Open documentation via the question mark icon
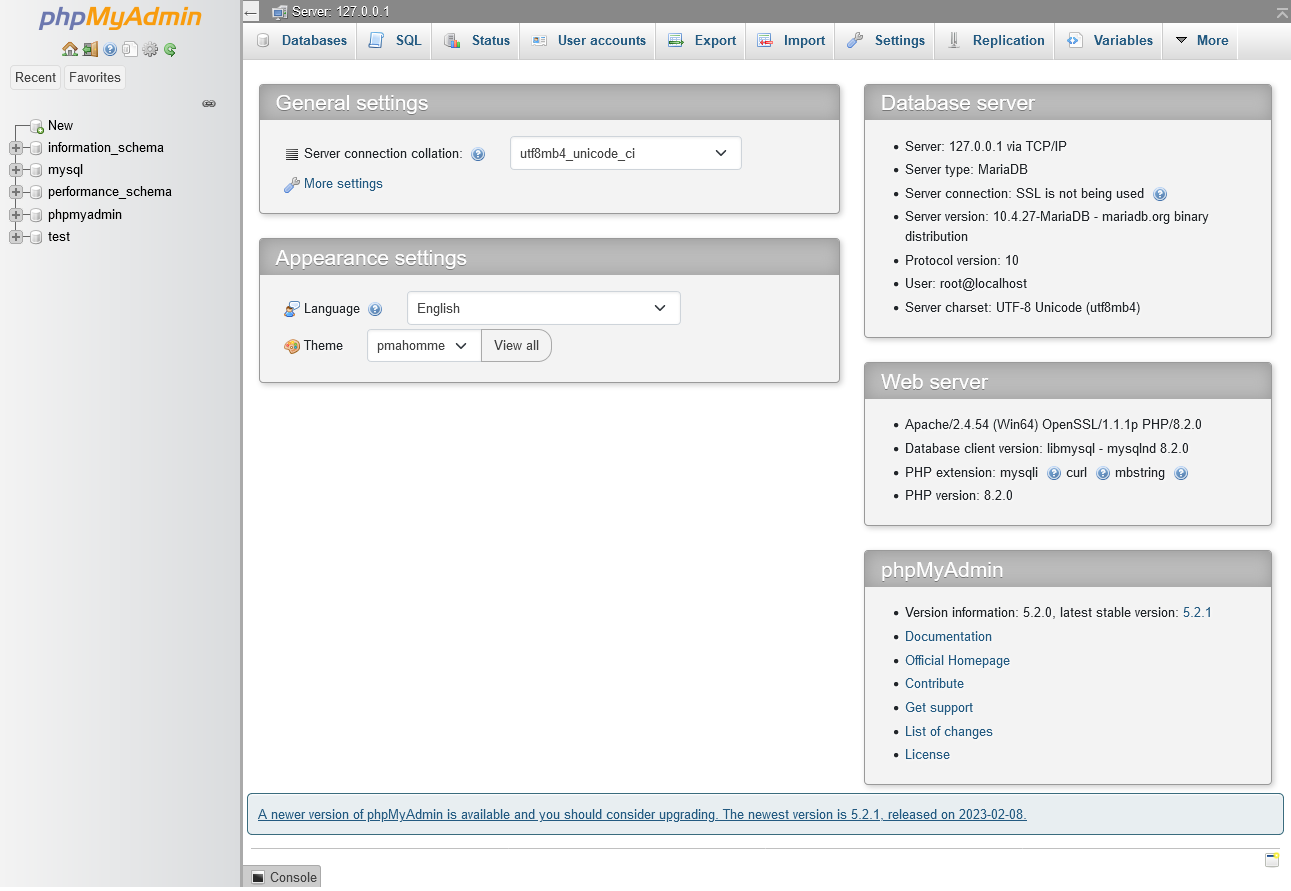Viewport: 1291px width, 891px height. (110, 49)
